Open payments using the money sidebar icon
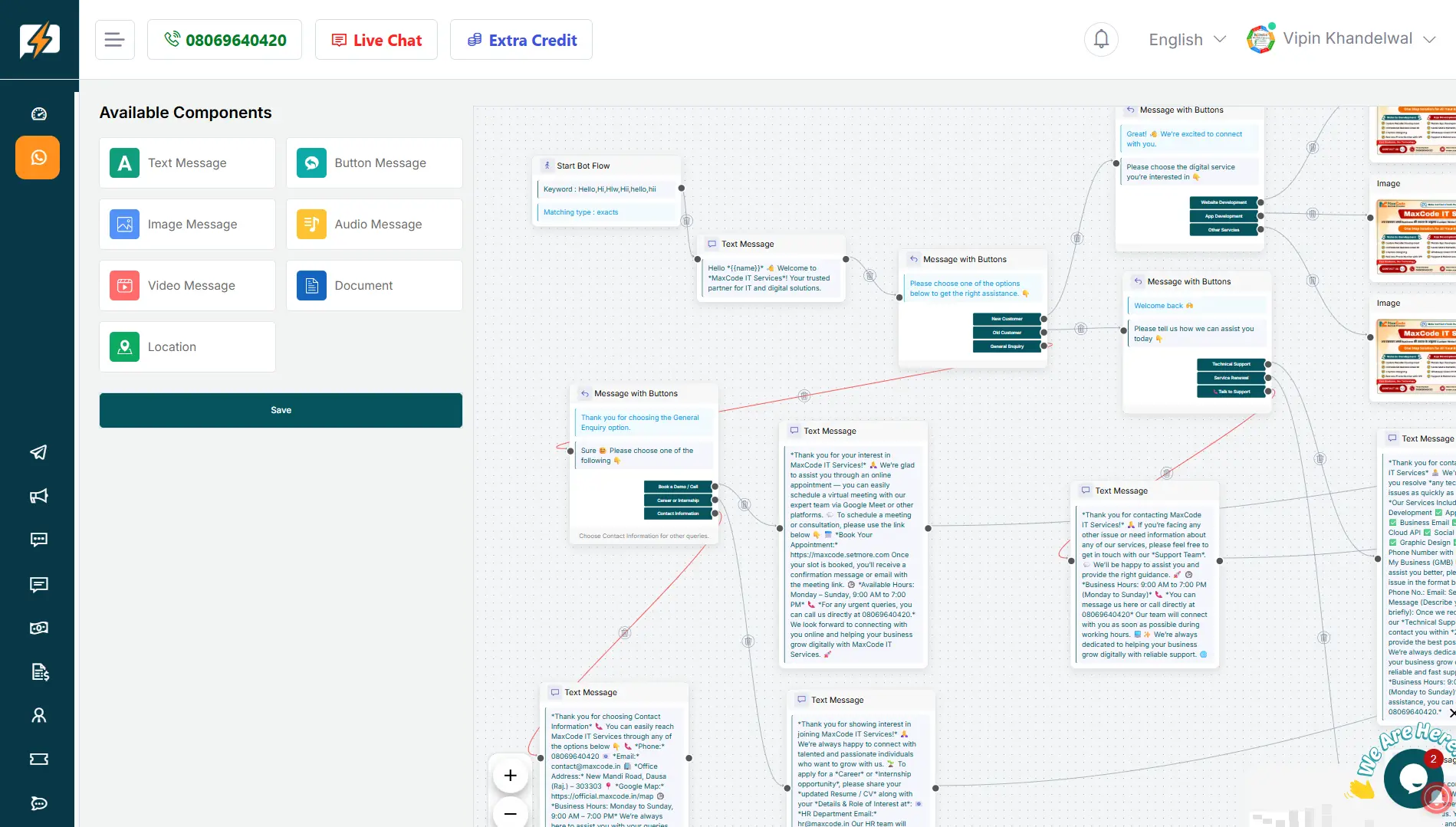 coord(38,628)
